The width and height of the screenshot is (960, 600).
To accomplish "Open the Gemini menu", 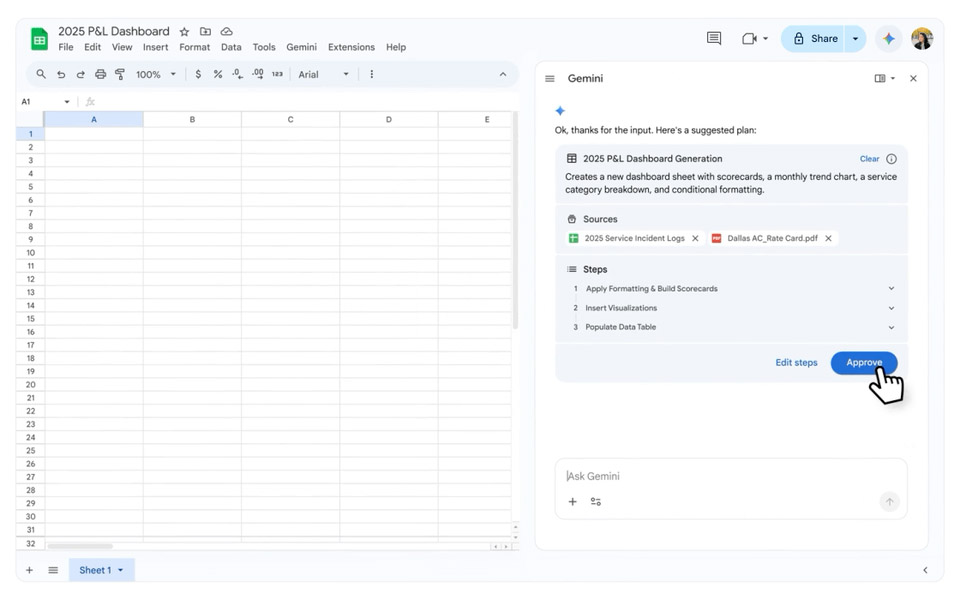I will point(301,47).
